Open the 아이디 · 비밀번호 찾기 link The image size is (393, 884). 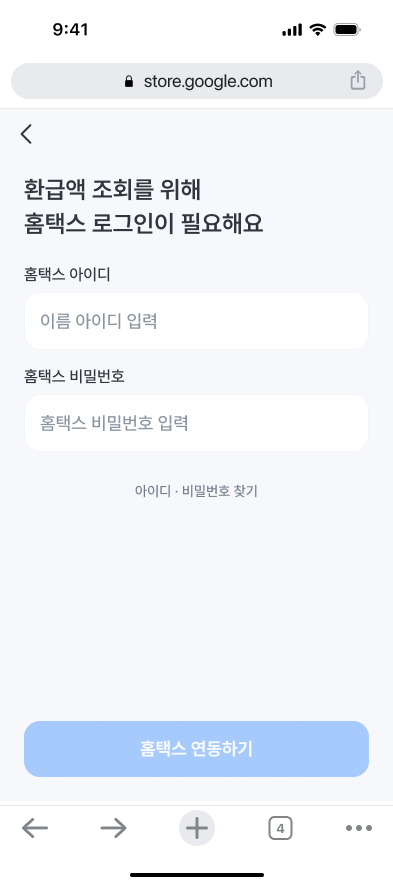[196, 491]
